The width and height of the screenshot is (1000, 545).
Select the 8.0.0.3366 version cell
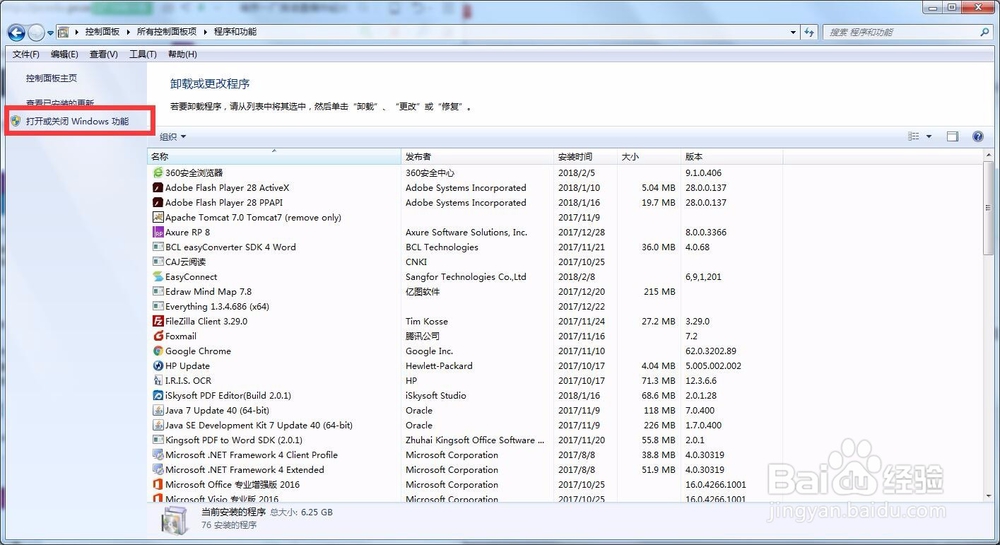705,232
